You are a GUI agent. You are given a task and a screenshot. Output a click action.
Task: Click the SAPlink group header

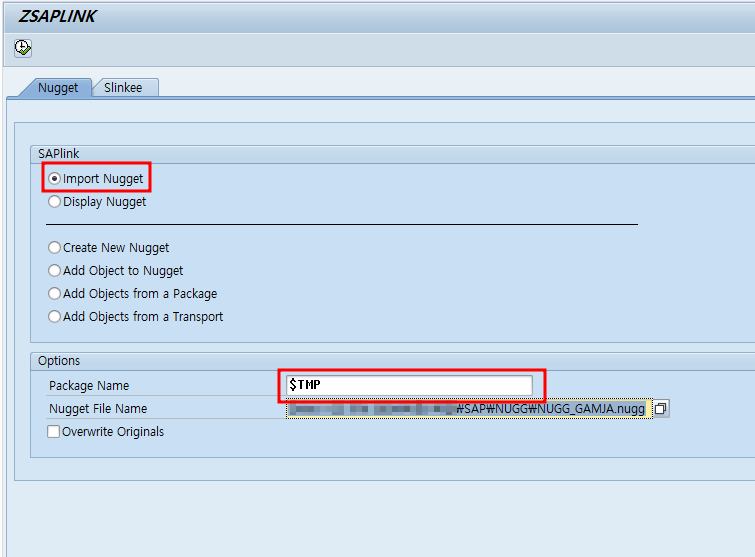58,154
